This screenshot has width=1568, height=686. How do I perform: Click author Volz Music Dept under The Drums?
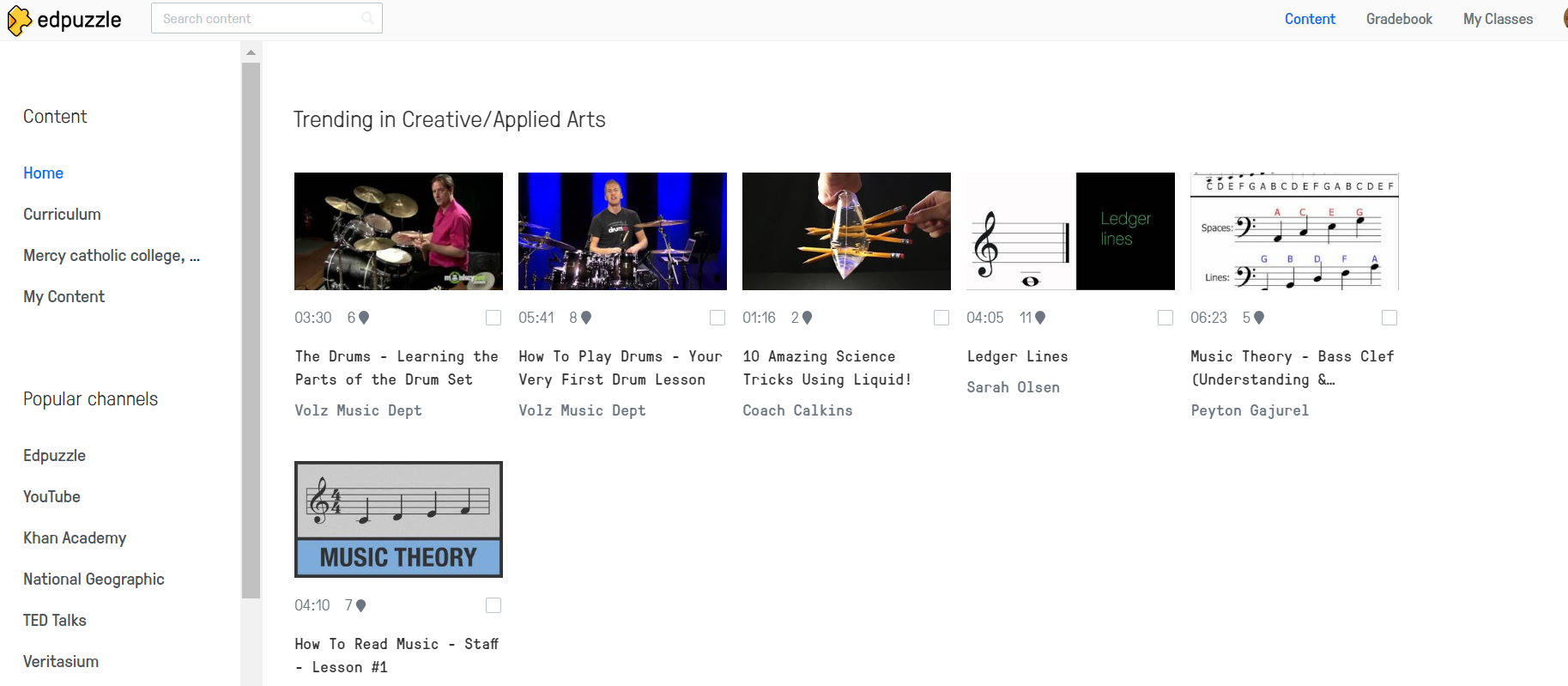pos(358,410)
